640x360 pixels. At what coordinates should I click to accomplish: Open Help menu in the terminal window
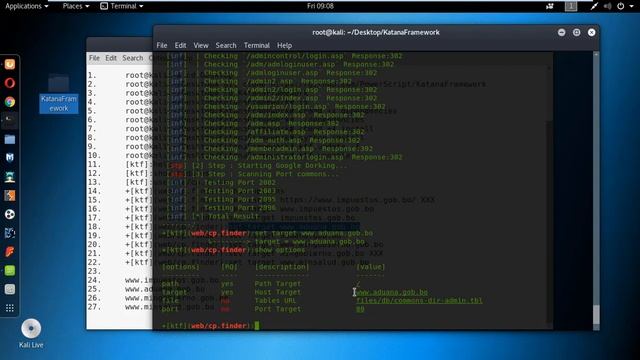pos(284,45)
